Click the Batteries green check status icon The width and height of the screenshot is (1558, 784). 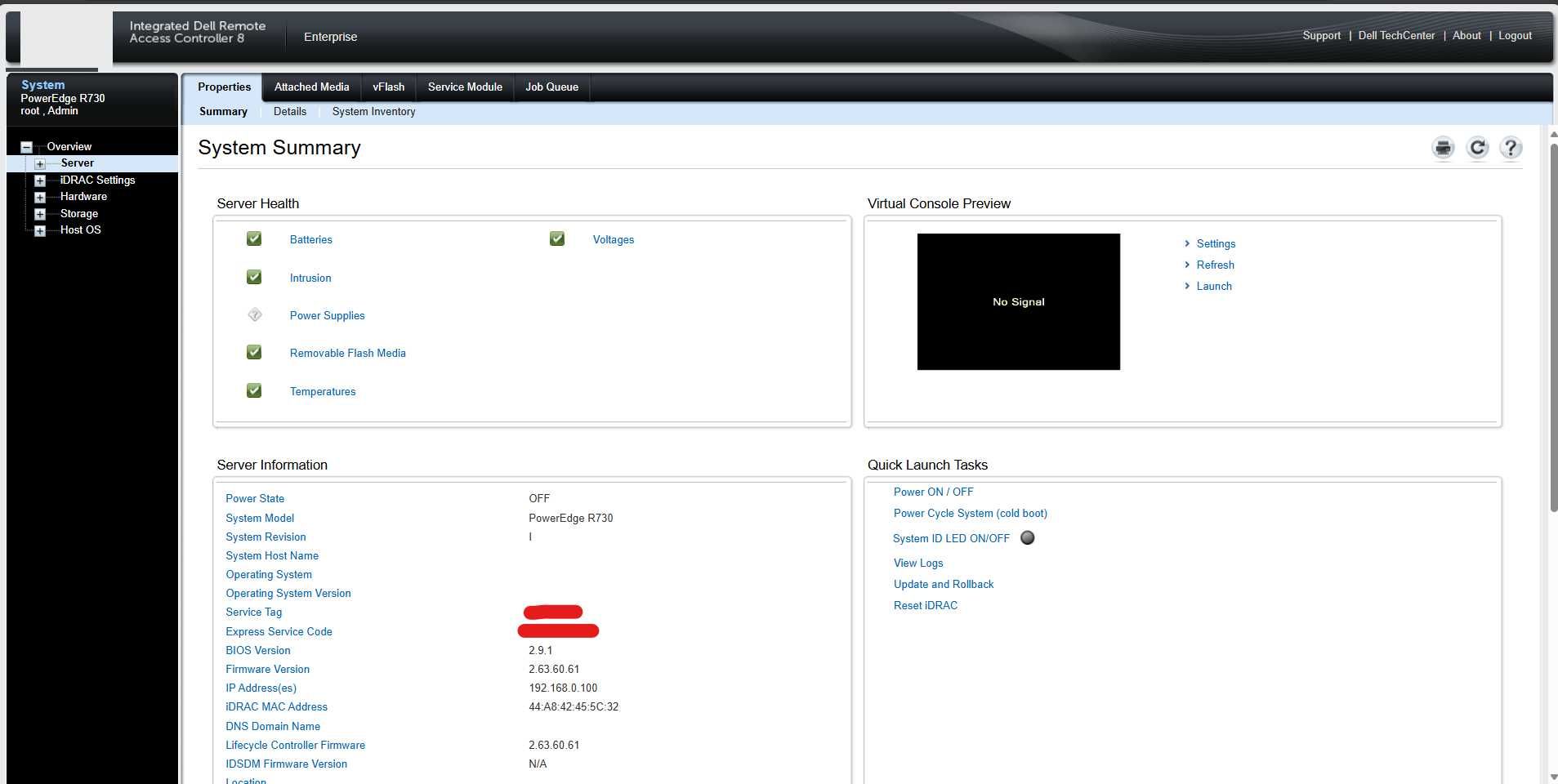coord(254,238)
